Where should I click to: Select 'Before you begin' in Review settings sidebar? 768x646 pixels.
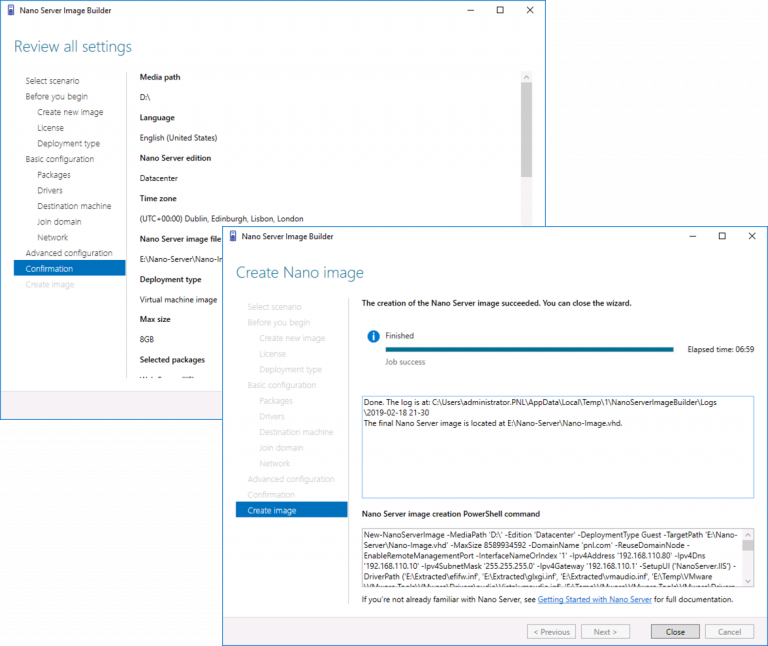pyautogui.click(x=57, y=96)
